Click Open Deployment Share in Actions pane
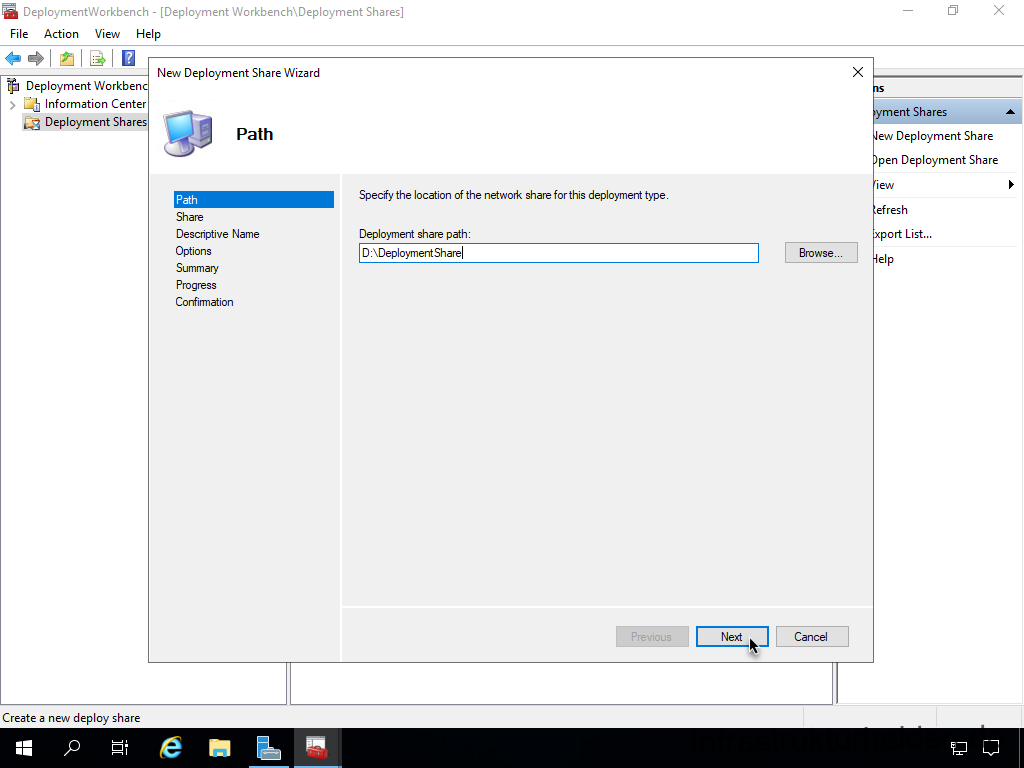 pos(935,160)
